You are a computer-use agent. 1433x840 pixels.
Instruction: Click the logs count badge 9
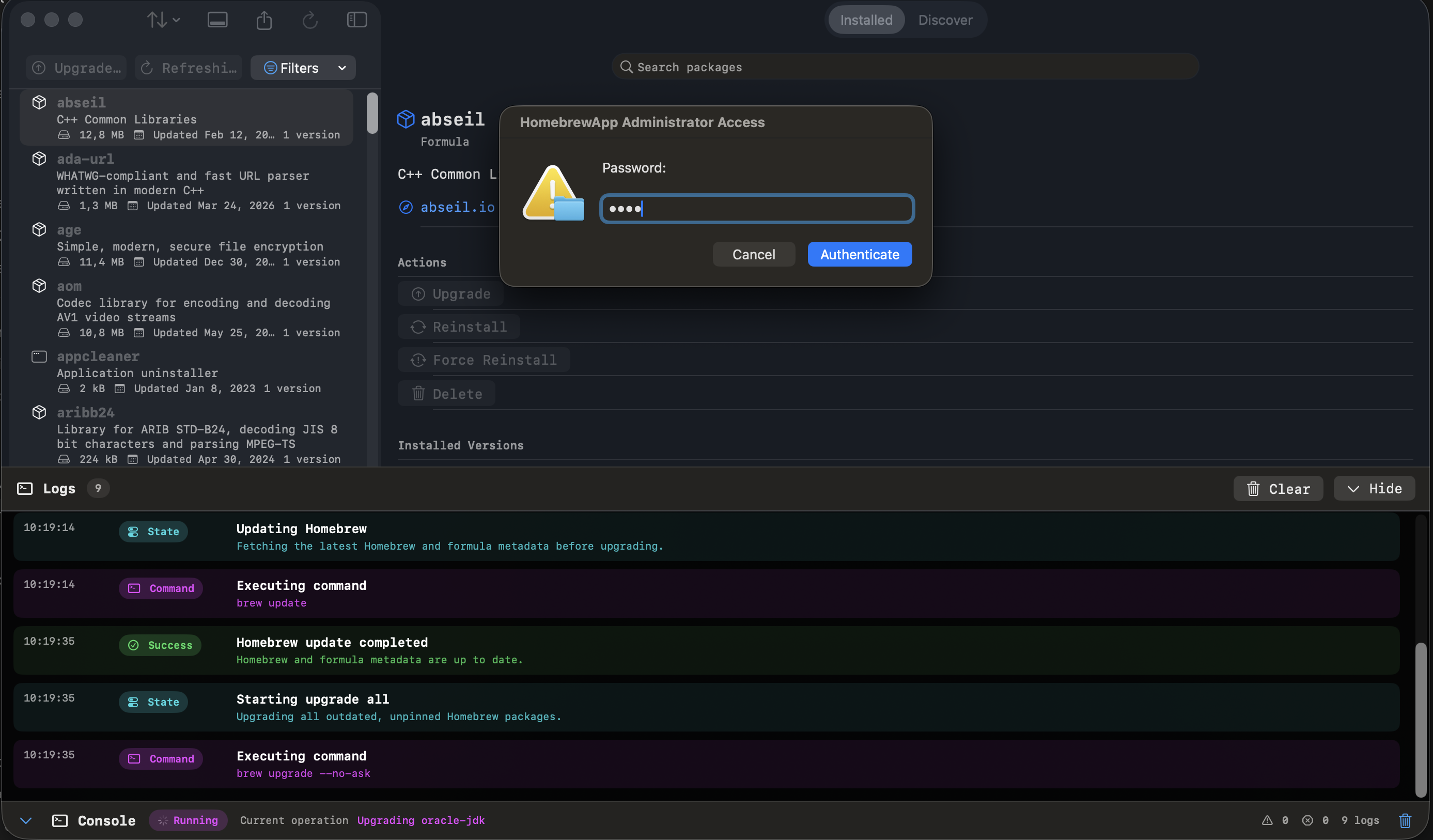click(98, 488)
